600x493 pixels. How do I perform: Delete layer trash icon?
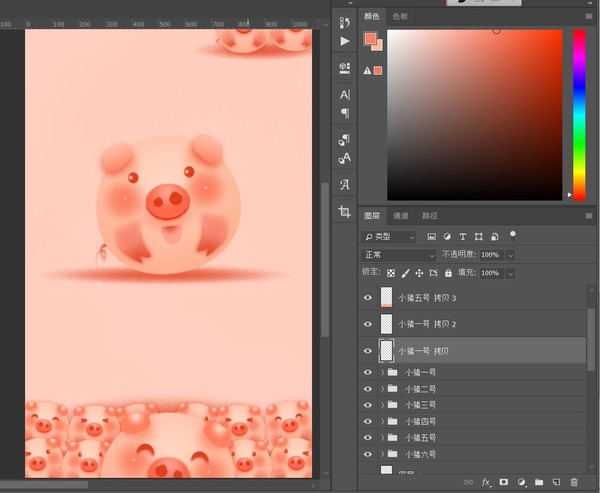tap(574, 482)
